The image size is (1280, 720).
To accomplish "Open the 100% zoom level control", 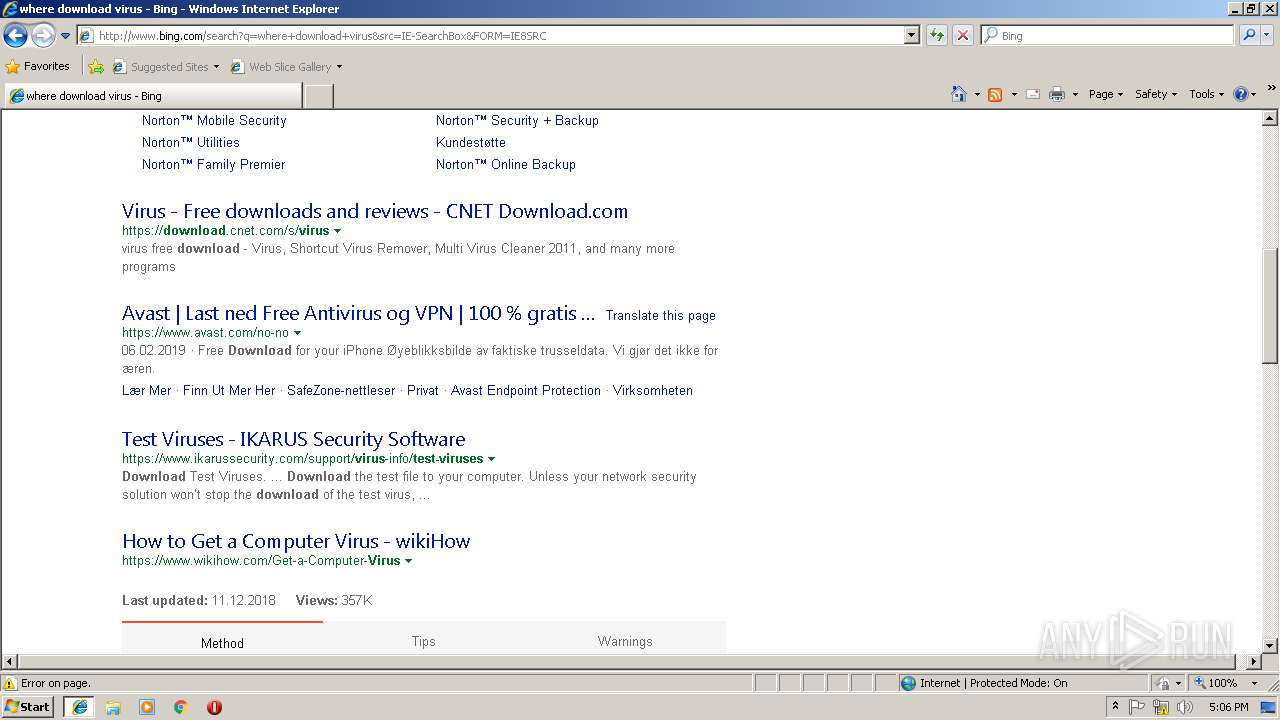I will (x=1226, y=683).
